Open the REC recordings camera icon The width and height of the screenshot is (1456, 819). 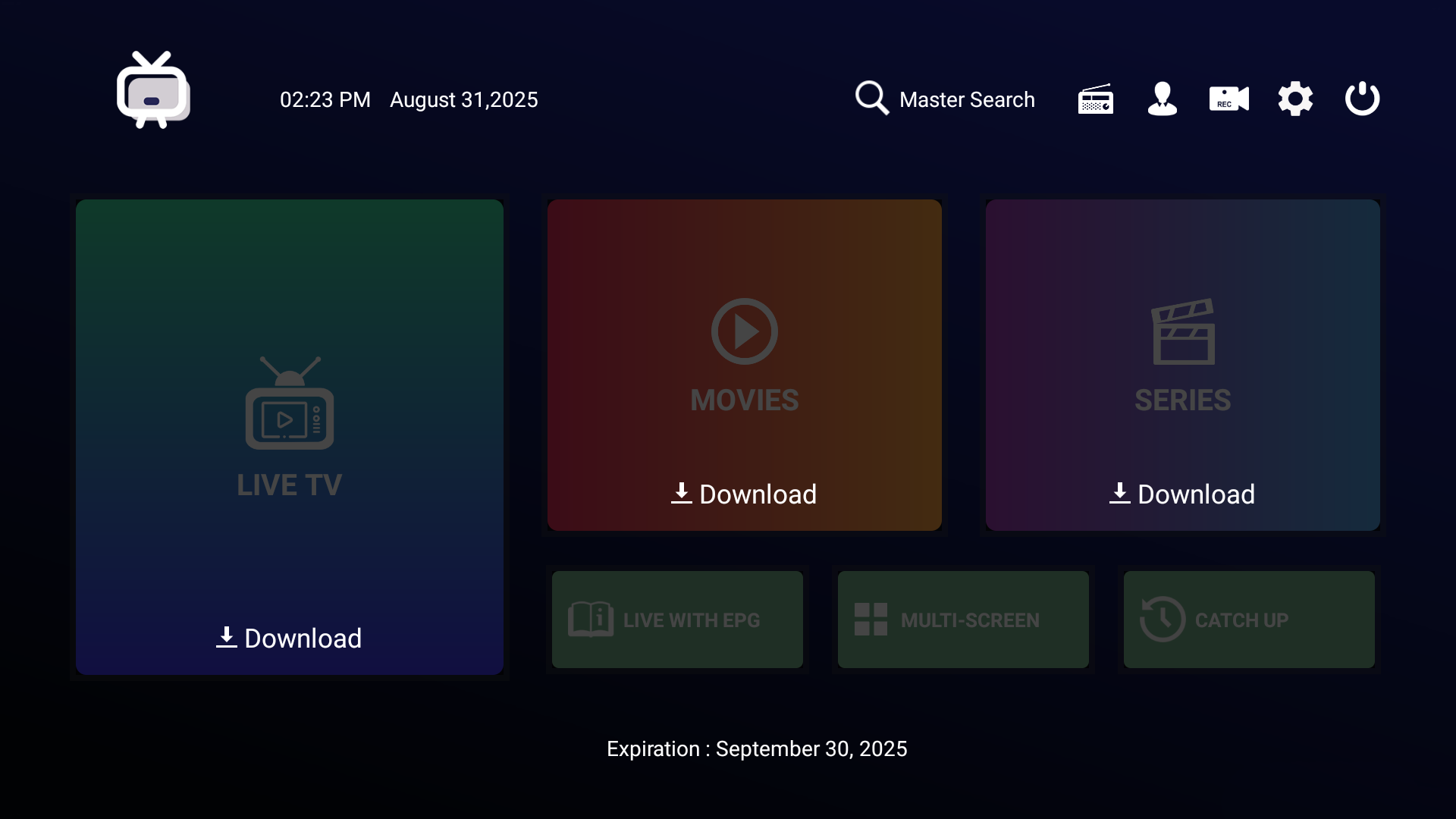click(x=1228, y=99)
